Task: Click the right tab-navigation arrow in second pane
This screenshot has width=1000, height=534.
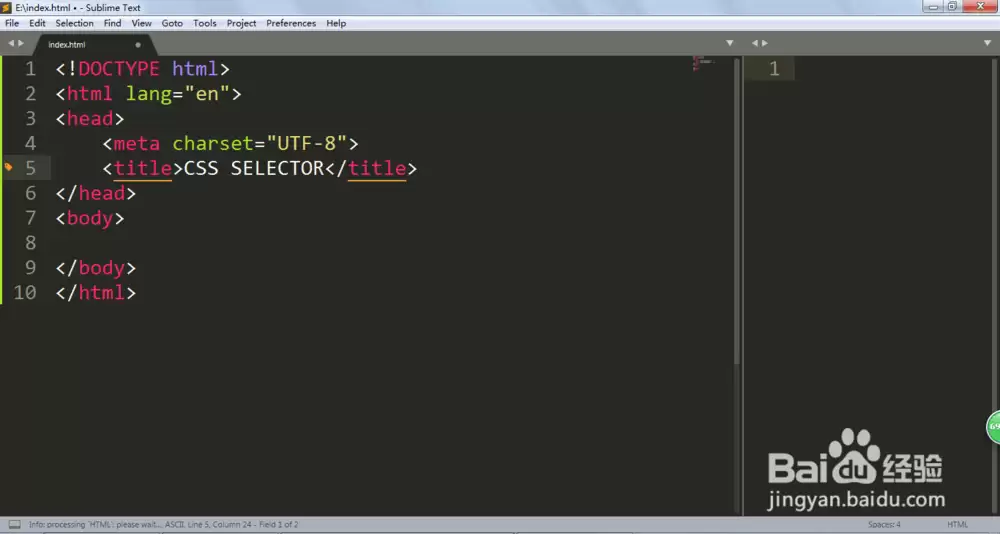Action: pyautogui.click(x=765, y=43)
